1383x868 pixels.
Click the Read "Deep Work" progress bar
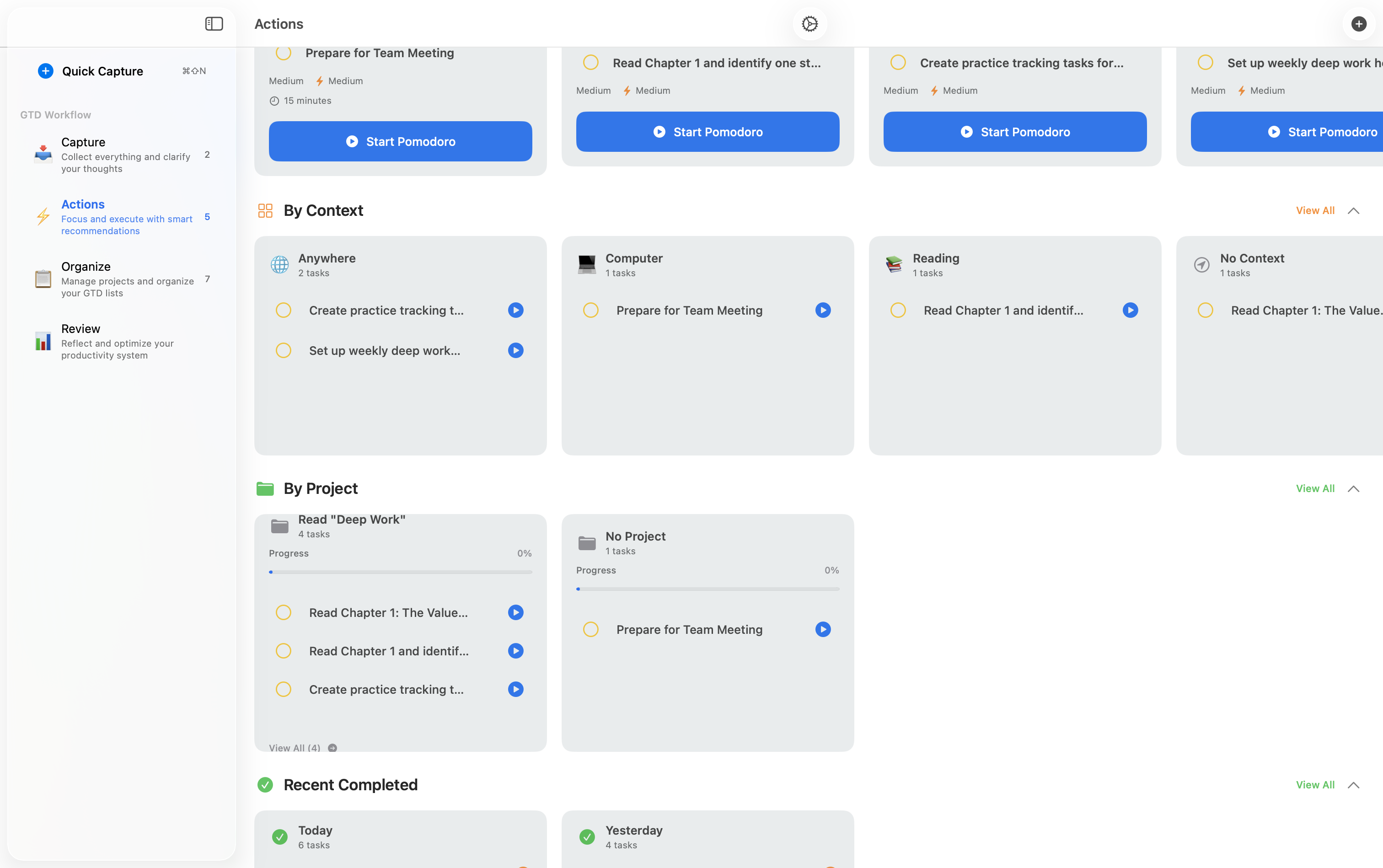click(x=400, y=572)
